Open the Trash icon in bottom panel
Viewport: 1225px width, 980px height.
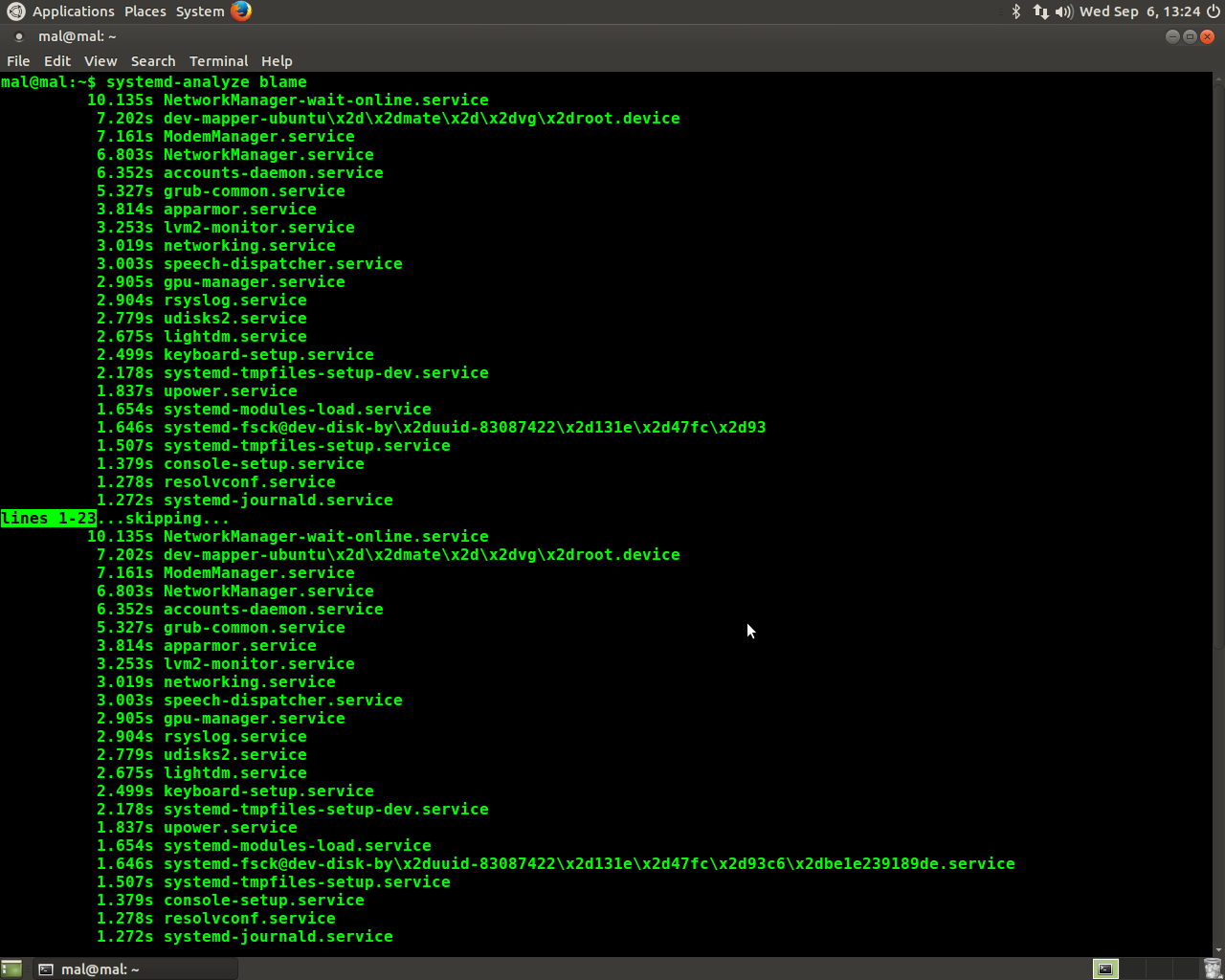[x=1212, y=969]
